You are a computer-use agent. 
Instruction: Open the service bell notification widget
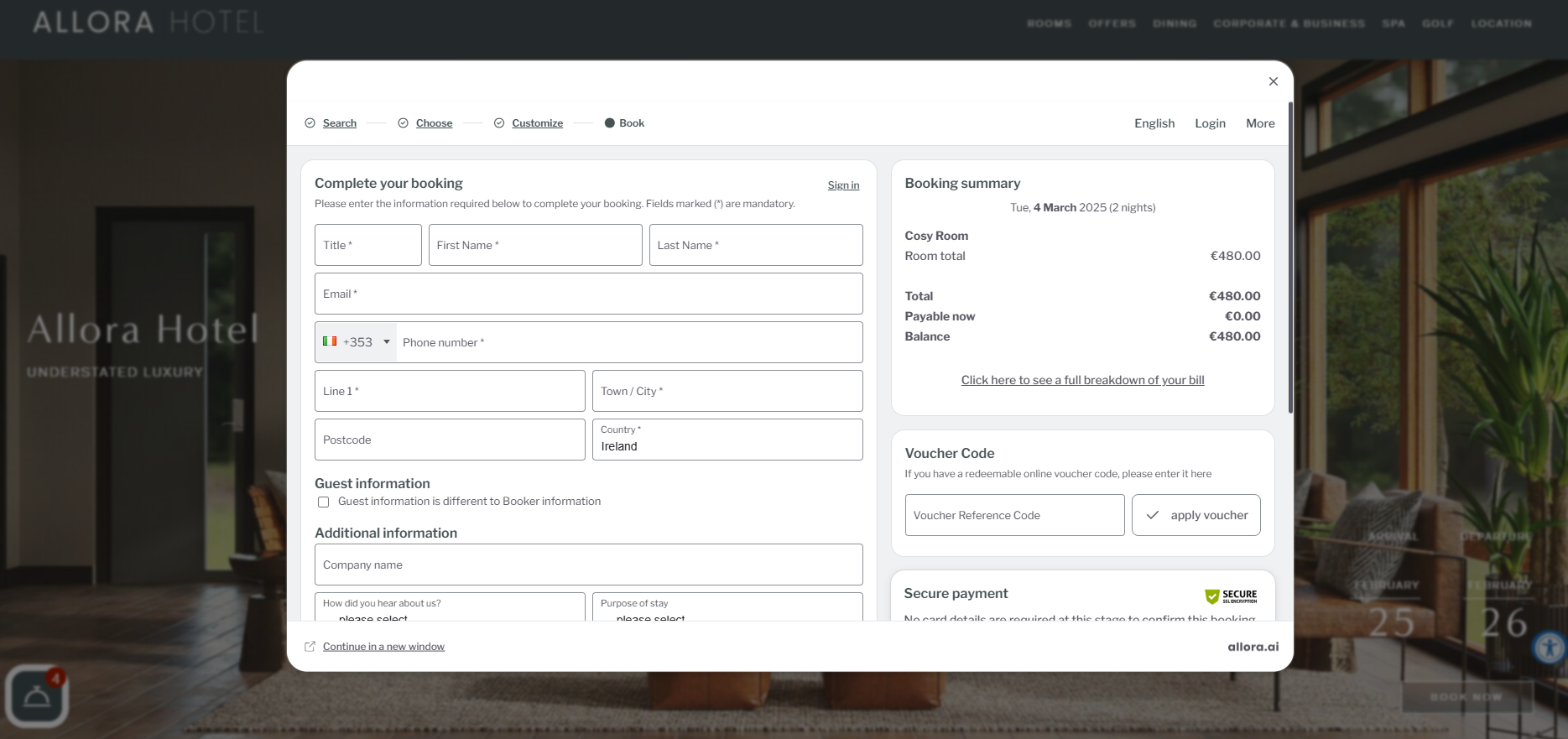click(x=37, y=696)
